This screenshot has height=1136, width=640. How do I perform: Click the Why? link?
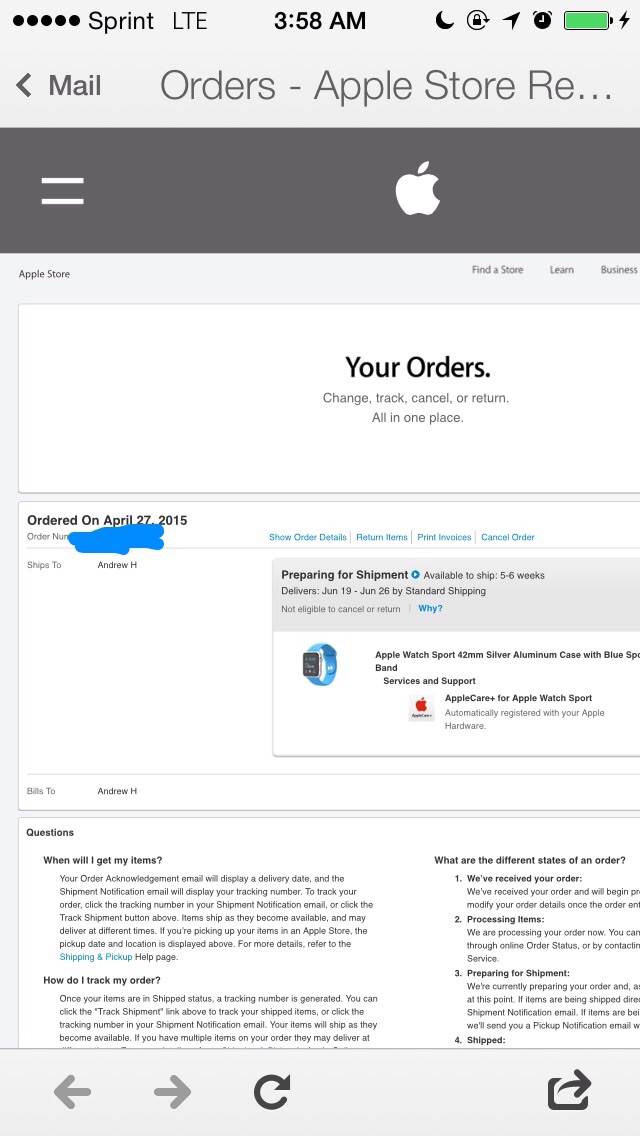coord(431,609)
